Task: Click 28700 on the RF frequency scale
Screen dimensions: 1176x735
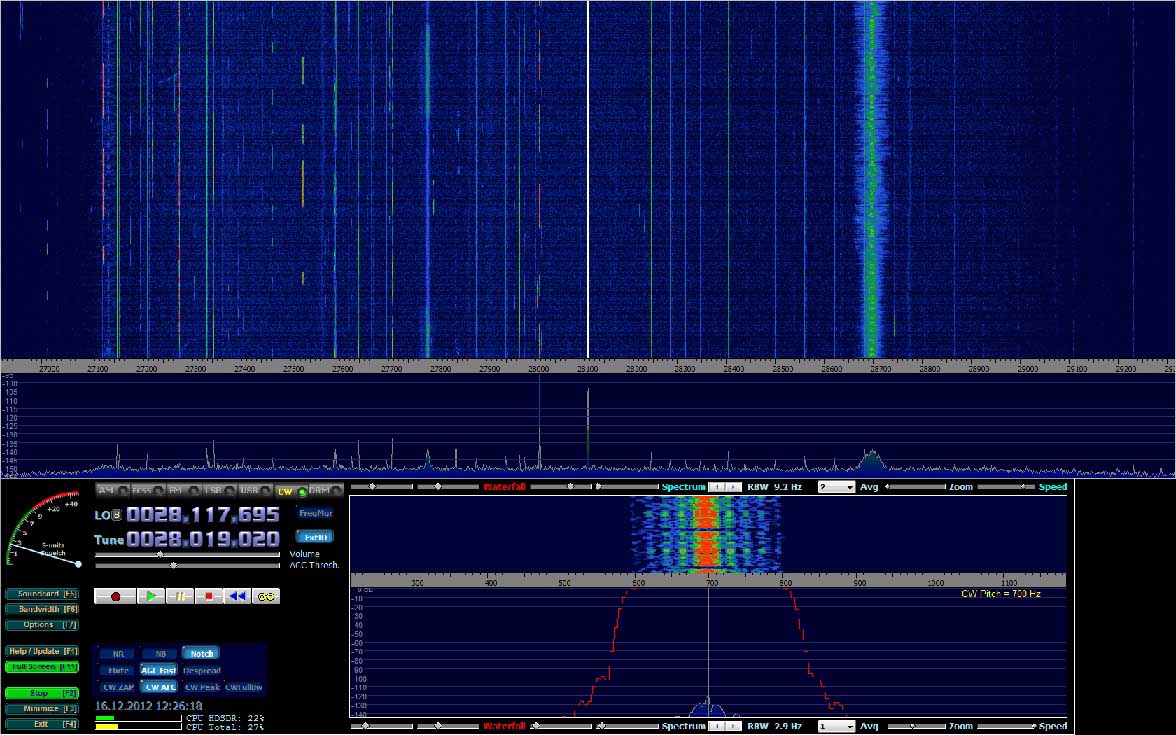Action: (x=880, y=369)
